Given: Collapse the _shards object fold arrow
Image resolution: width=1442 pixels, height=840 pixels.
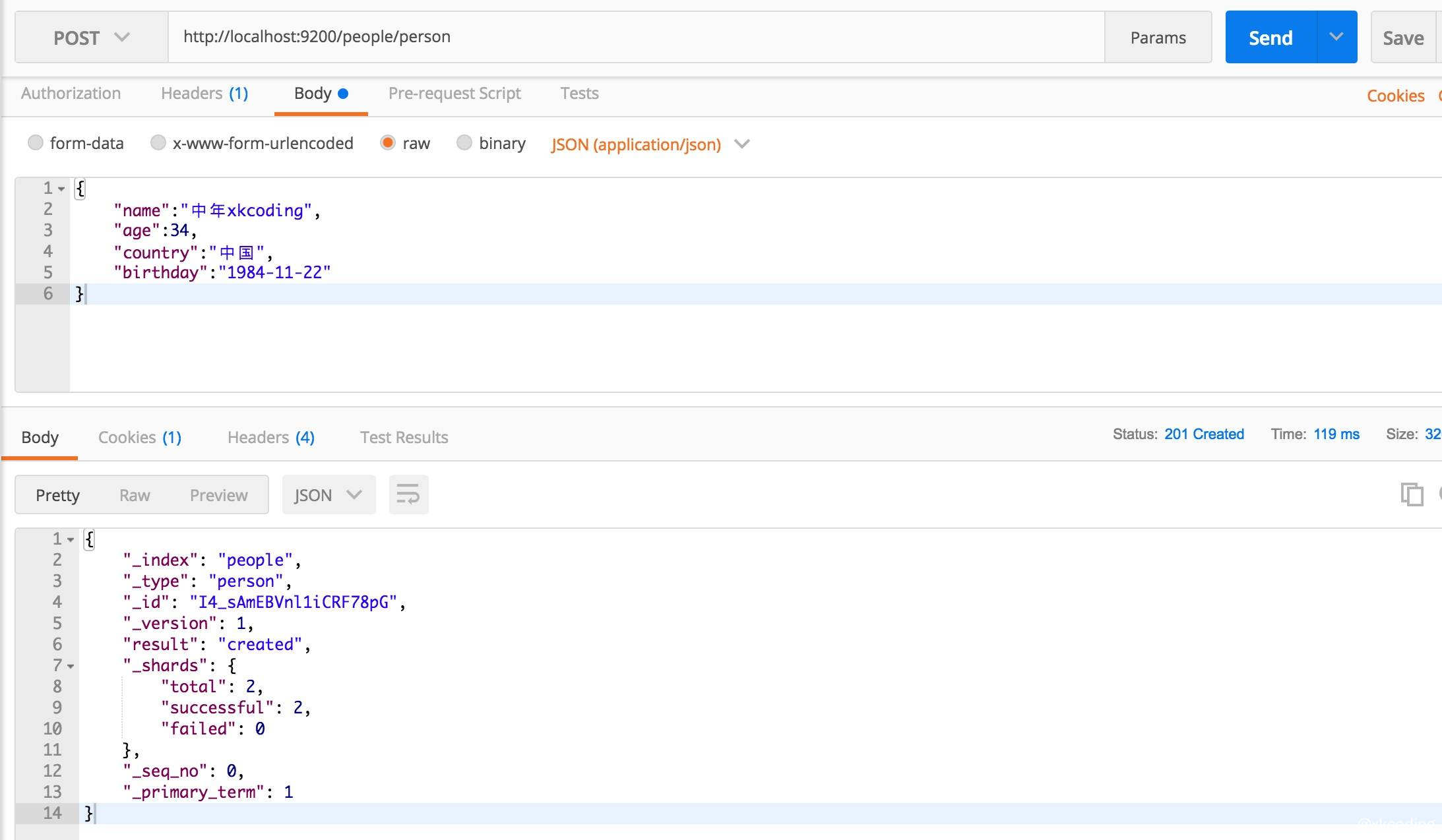Looking at the screenshot, I should [71, 667].
